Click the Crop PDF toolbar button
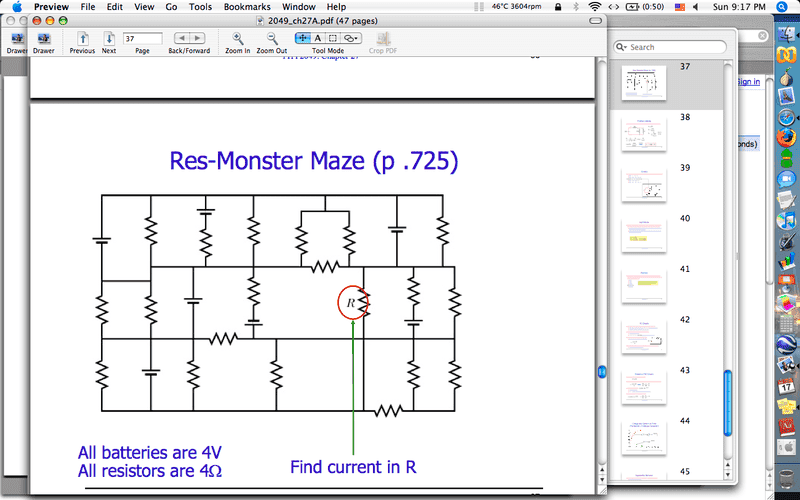Image resolution: width=800 pixels, height=500 pixels. pyautogui.click(x=383, y=43)
